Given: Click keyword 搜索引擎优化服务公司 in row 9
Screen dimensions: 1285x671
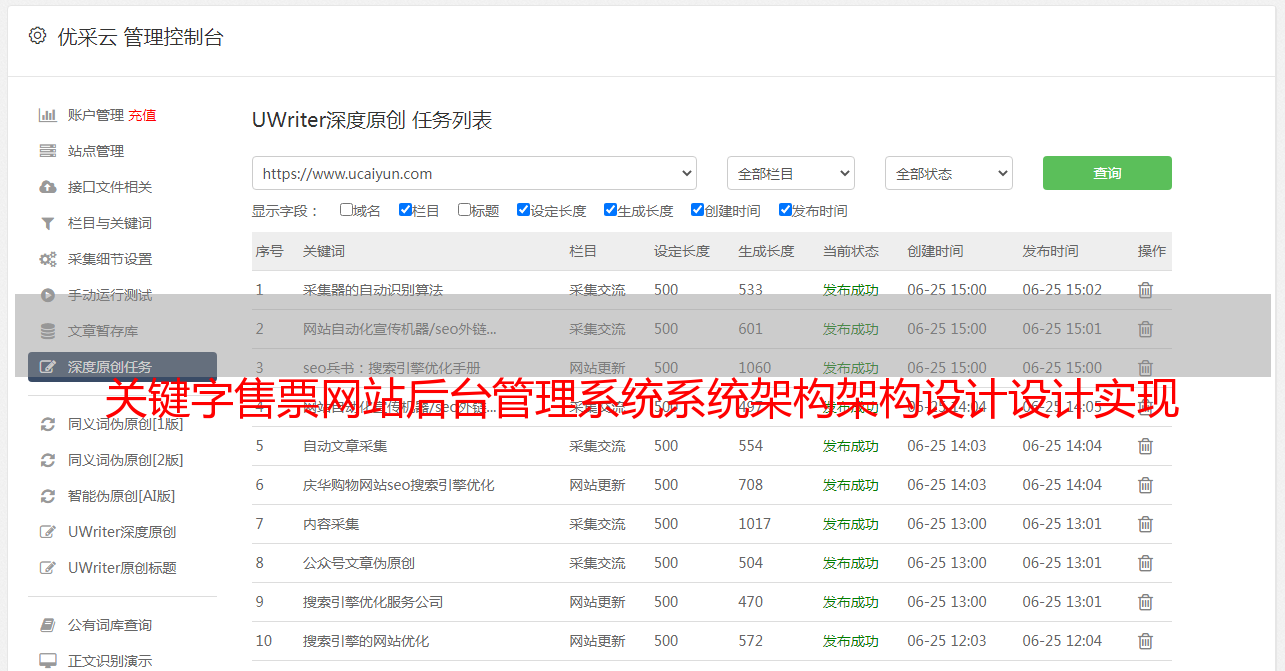Looking at the screenshot, I should click(373, 602).
